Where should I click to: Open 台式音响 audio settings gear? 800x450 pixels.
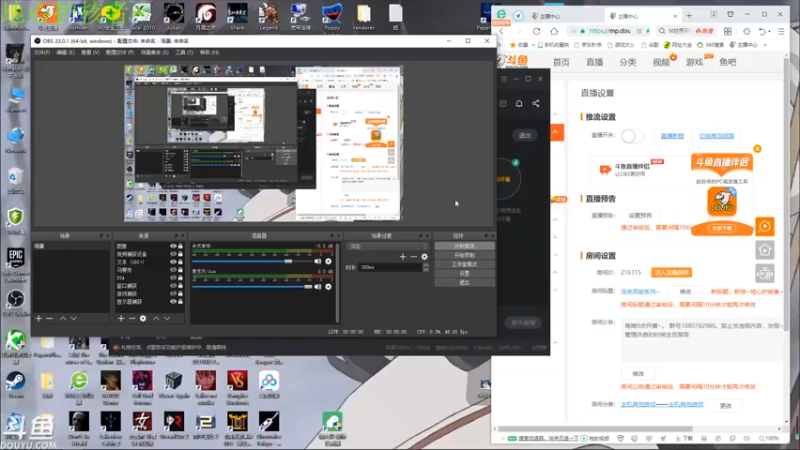[x=329, y=261]
